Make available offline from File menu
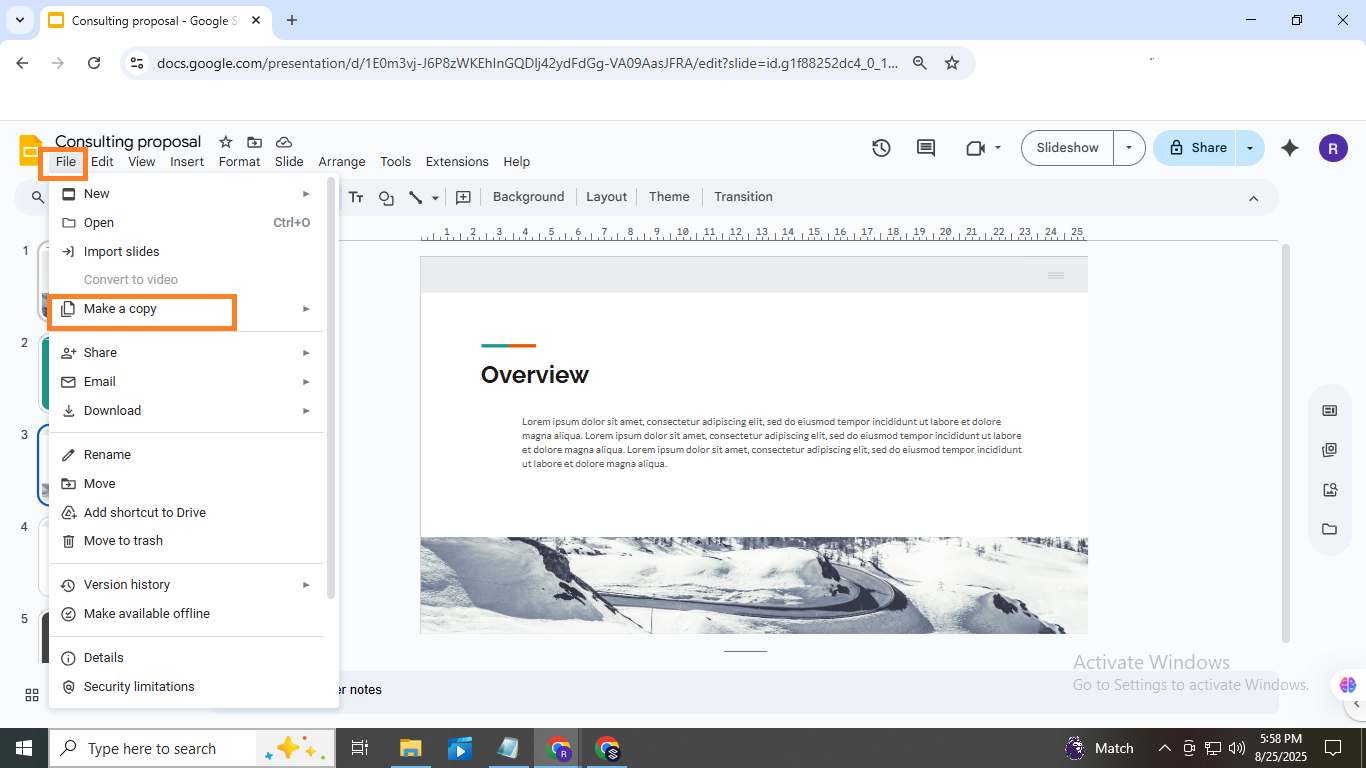1366x768 pixels. [147, 614]
